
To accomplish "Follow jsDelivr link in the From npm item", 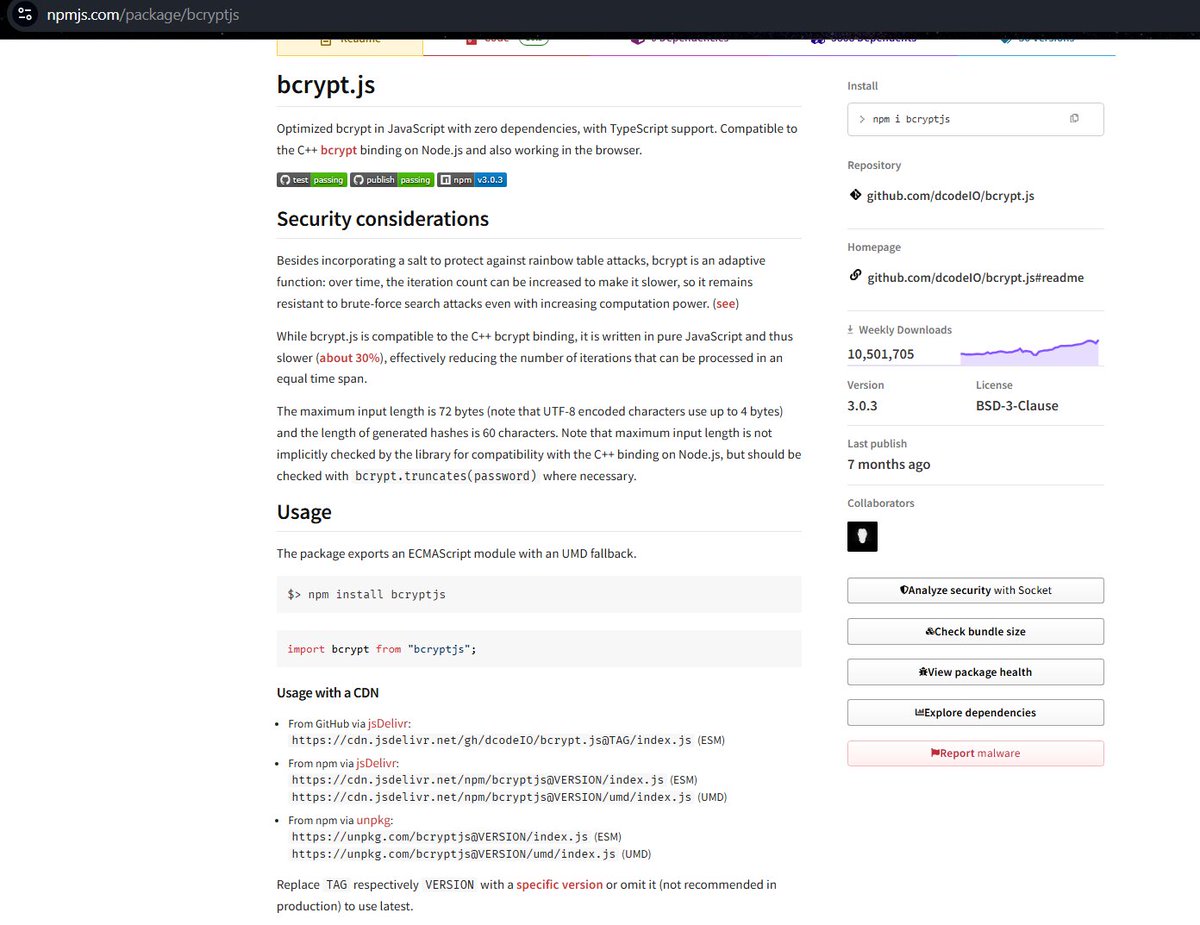I will (376, 763).
